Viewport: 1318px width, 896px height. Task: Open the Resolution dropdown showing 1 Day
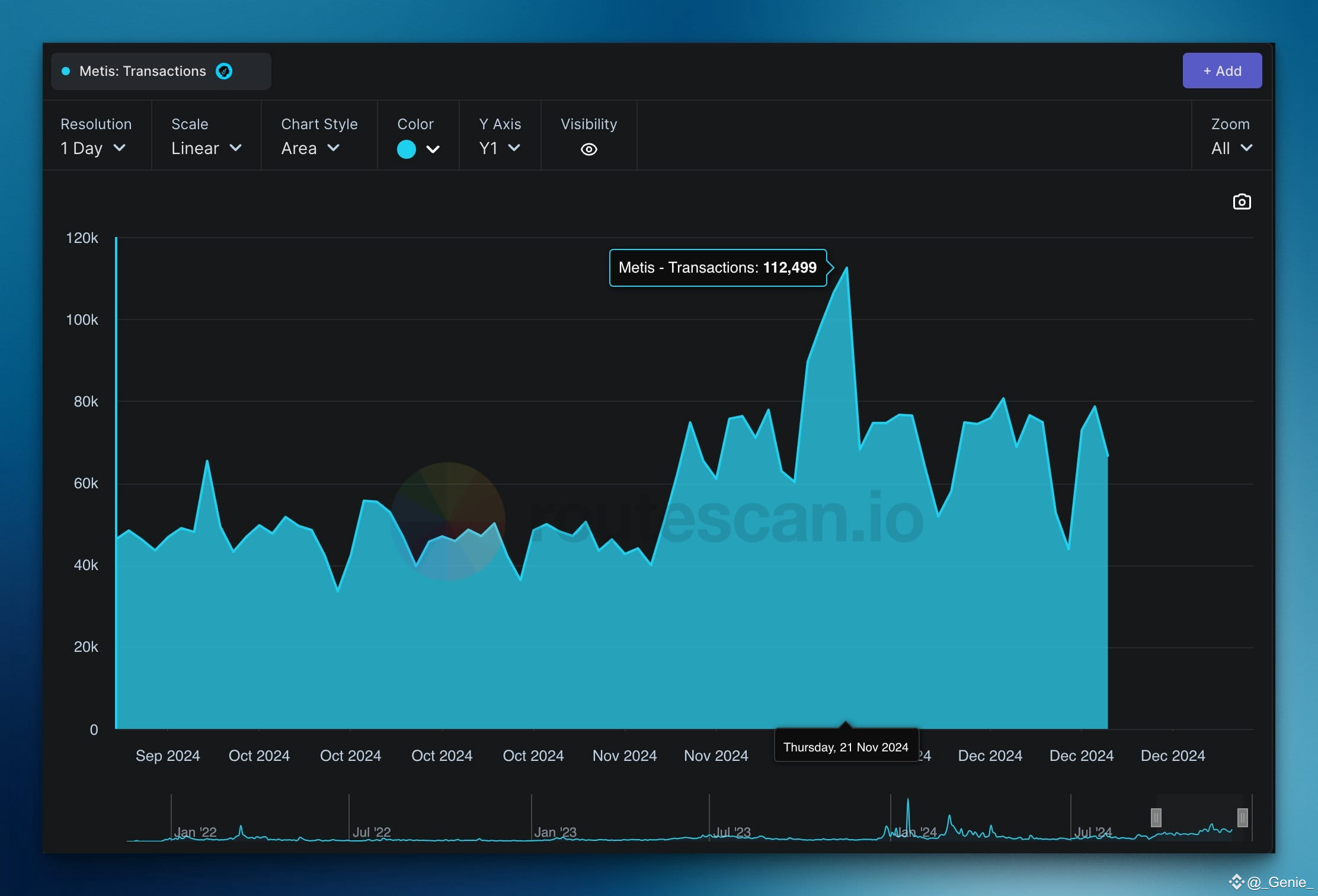coord(94,148)
